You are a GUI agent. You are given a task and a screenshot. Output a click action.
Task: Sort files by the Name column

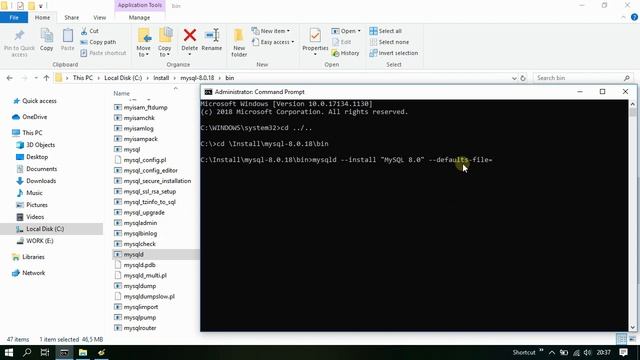122,93
